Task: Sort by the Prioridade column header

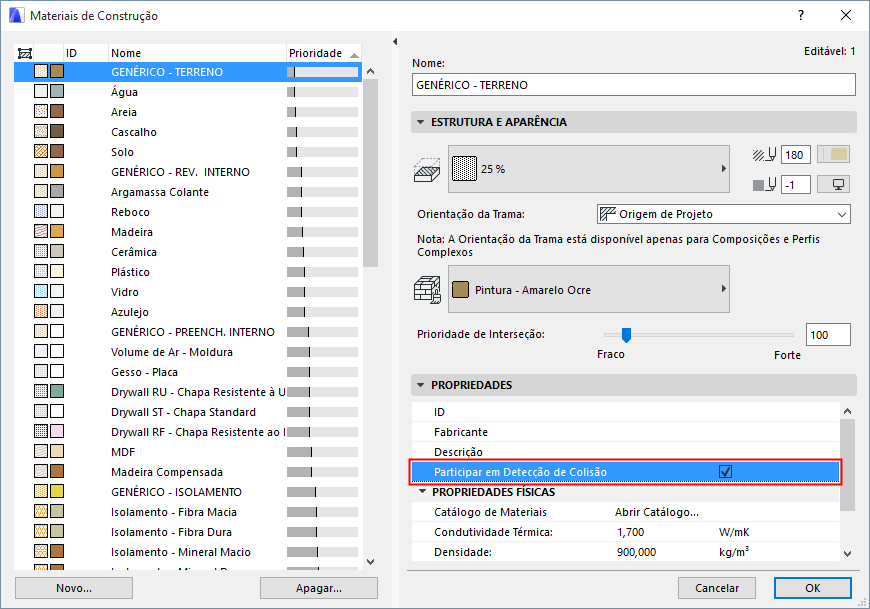Action: click(323, 53)
